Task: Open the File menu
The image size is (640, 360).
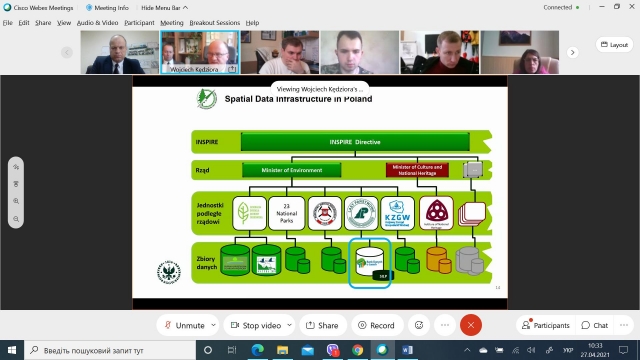Action: (8, 23)
